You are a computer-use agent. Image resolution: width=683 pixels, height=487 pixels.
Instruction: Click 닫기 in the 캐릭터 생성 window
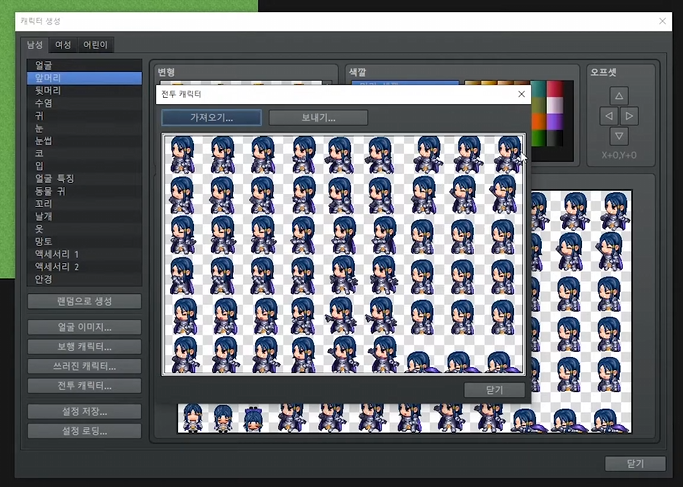tap(636, 464)
